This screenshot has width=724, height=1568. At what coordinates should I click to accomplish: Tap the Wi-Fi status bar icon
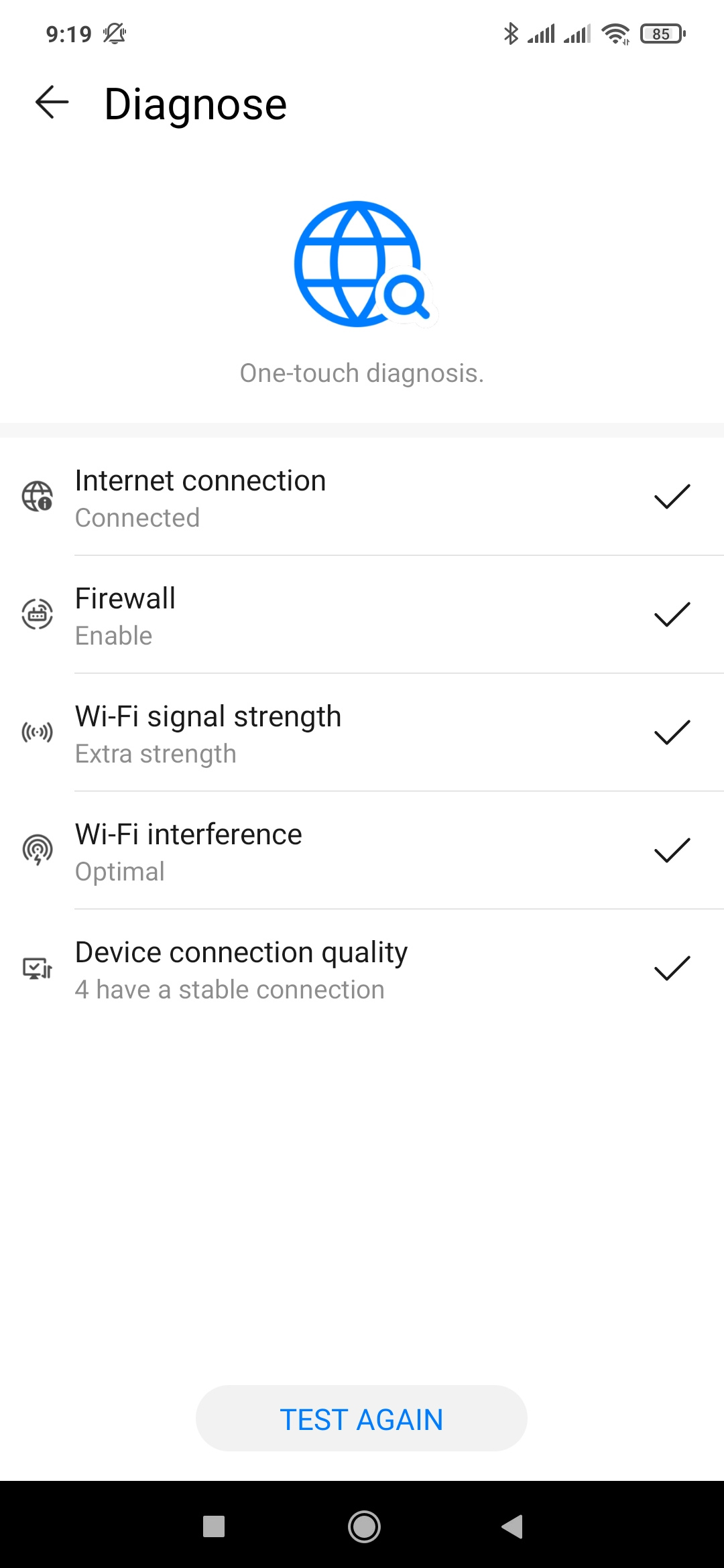[x=615, y=34]
